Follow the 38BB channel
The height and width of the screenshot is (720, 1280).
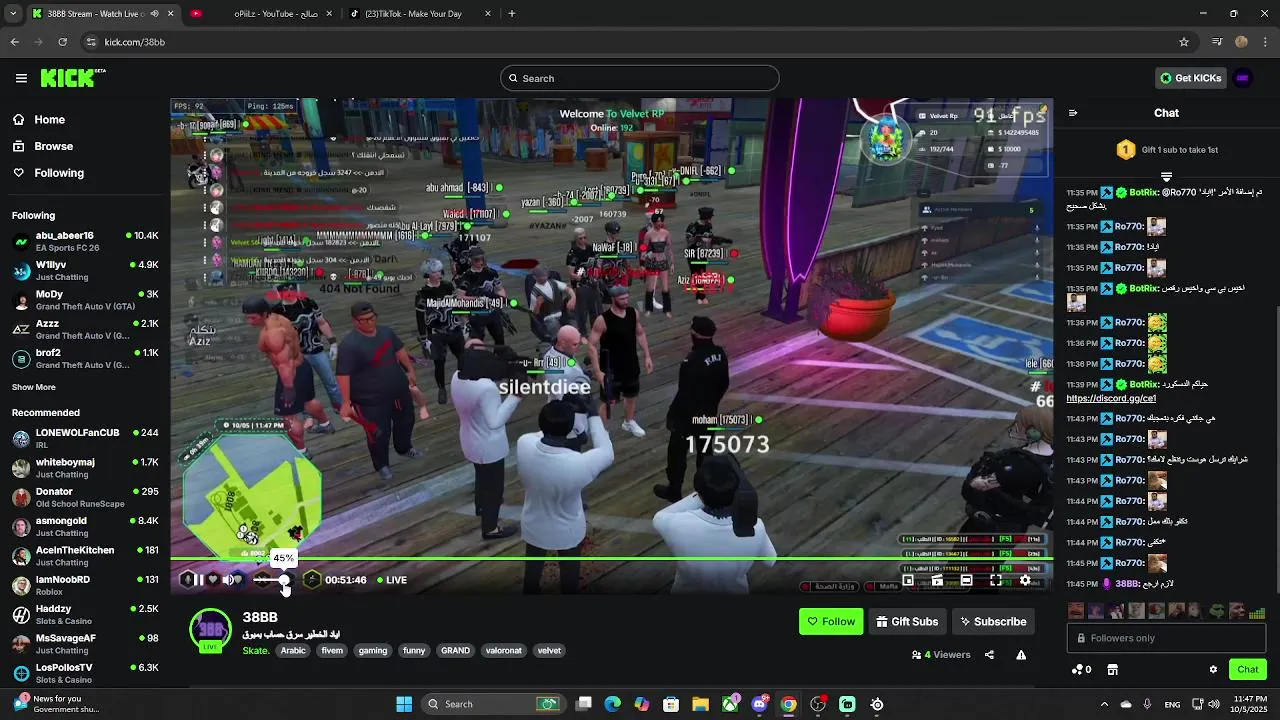(831, 621)
